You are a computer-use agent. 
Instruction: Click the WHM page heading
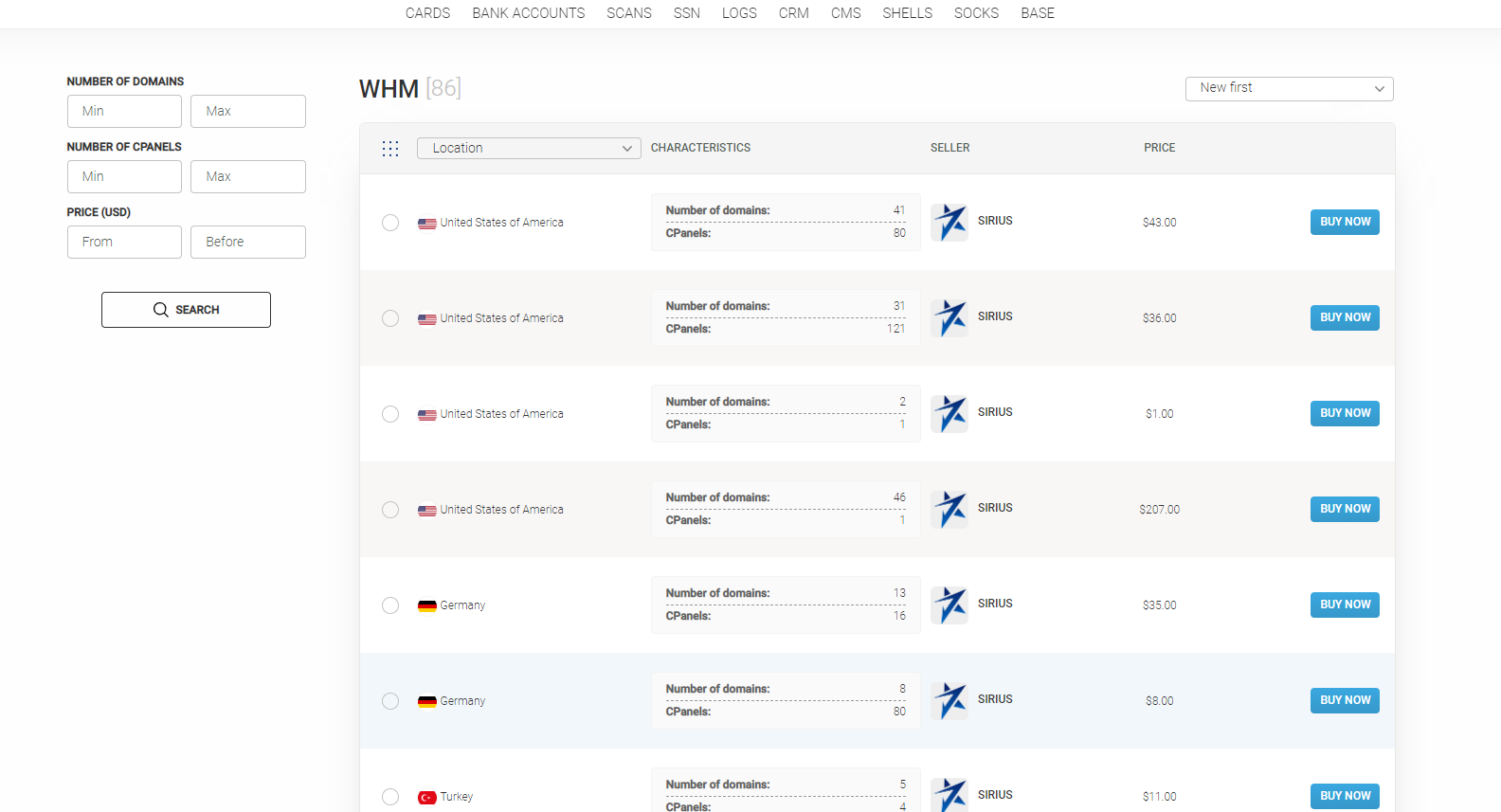[389, 89]
